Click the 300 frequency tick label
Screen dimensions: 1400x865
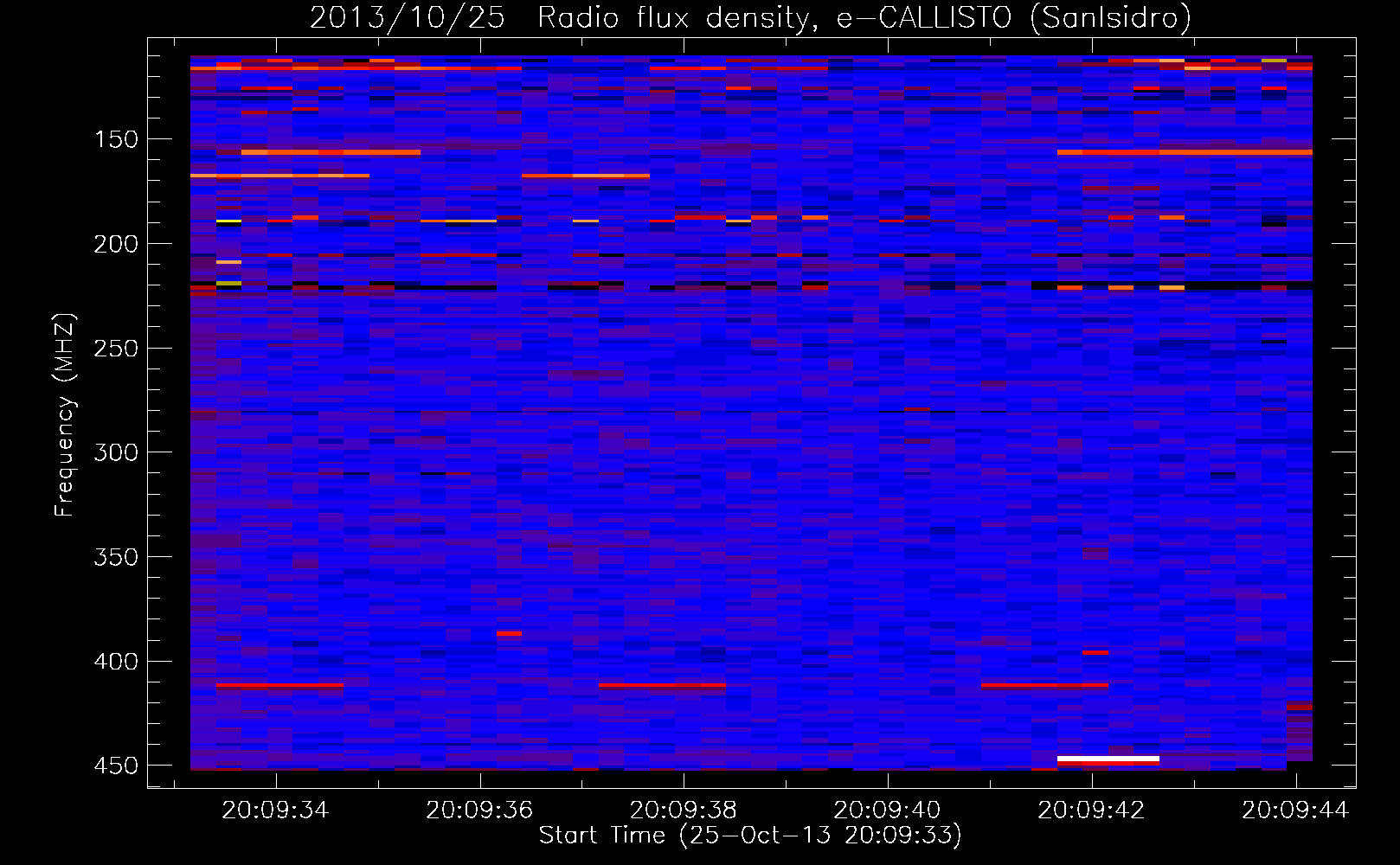[x=116, y=452]
